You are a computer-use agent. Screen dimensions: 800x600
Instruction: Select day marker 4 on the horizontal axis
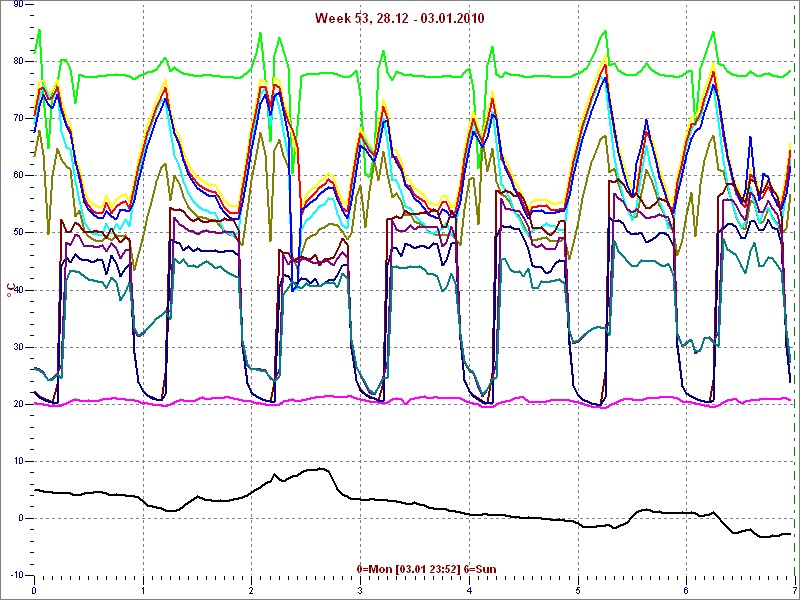click(x=469, y=590)
